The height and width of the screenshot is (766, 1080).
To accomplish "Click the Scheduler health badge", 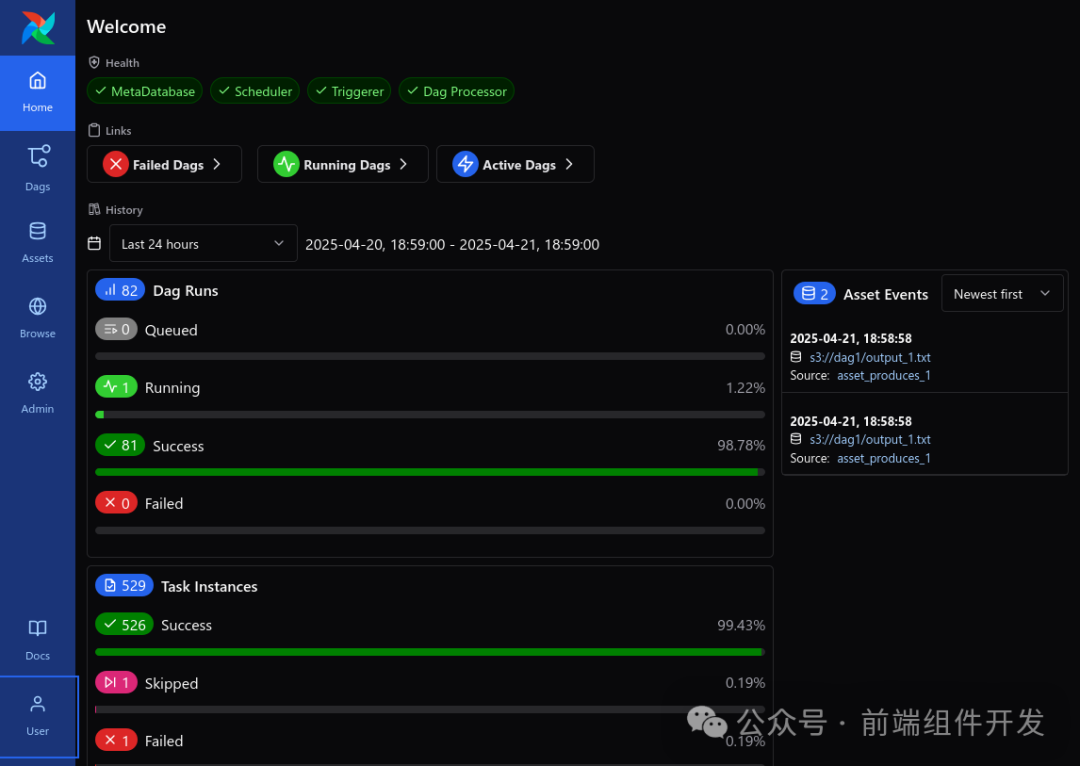I will (x=255, y=91).
